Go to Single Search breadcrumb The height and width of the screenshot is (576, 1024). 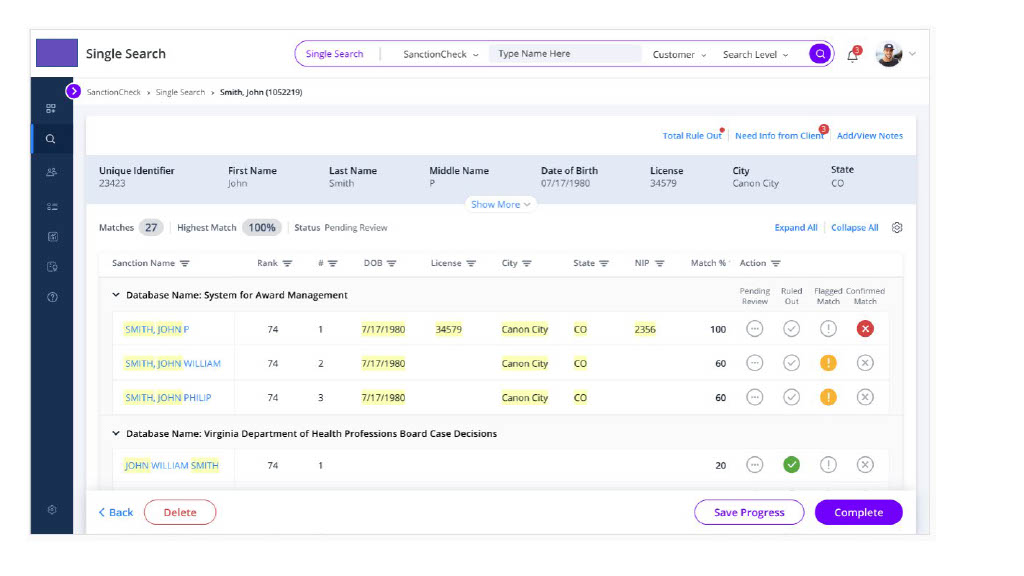(180, 92)
